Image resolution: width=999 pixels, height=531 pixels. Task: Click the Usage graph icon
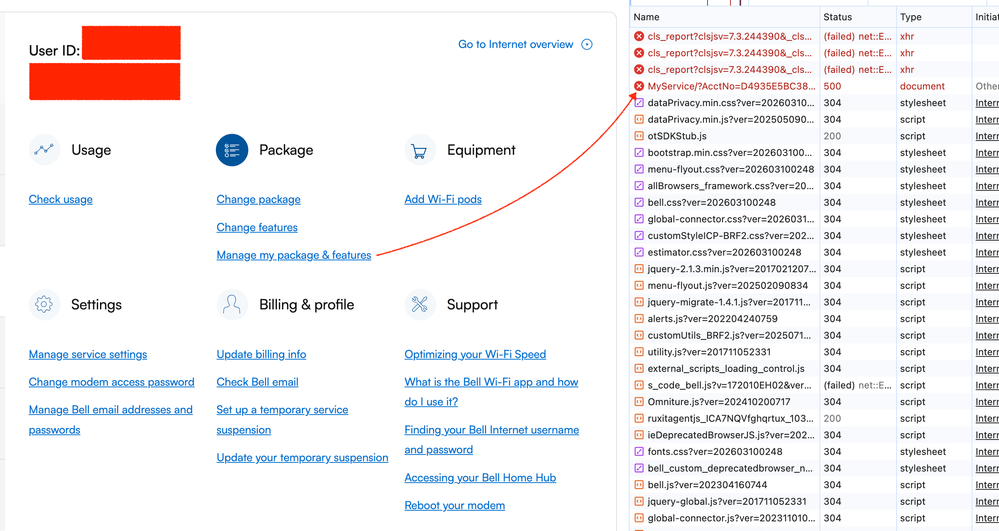click(x=44, y=150)
